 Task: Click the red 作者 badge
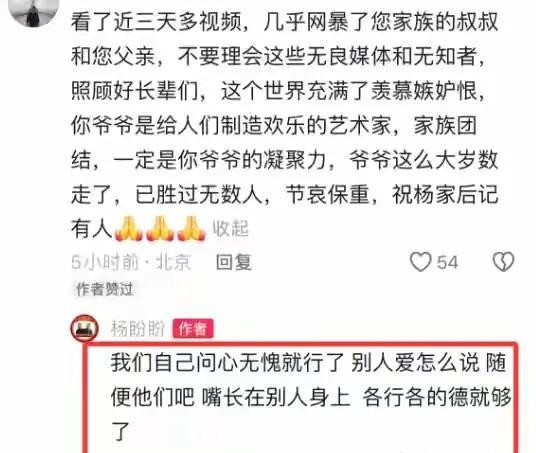193,329
